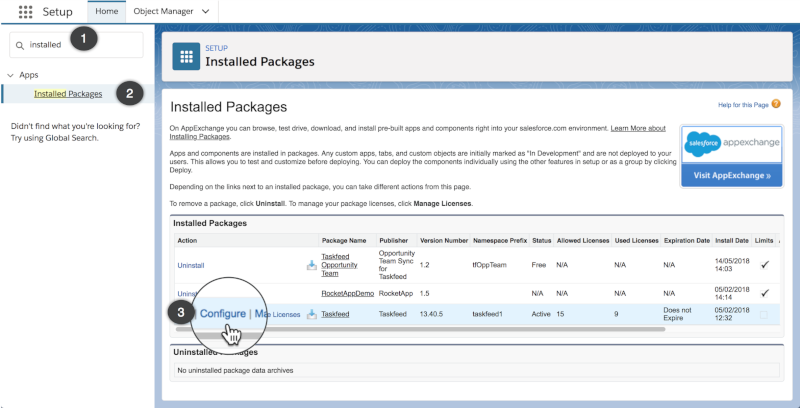The image size is (800, 408).
Task: Toggle Limits checkbox for RocketAppDemo row
Action: (x=764, y=293)
